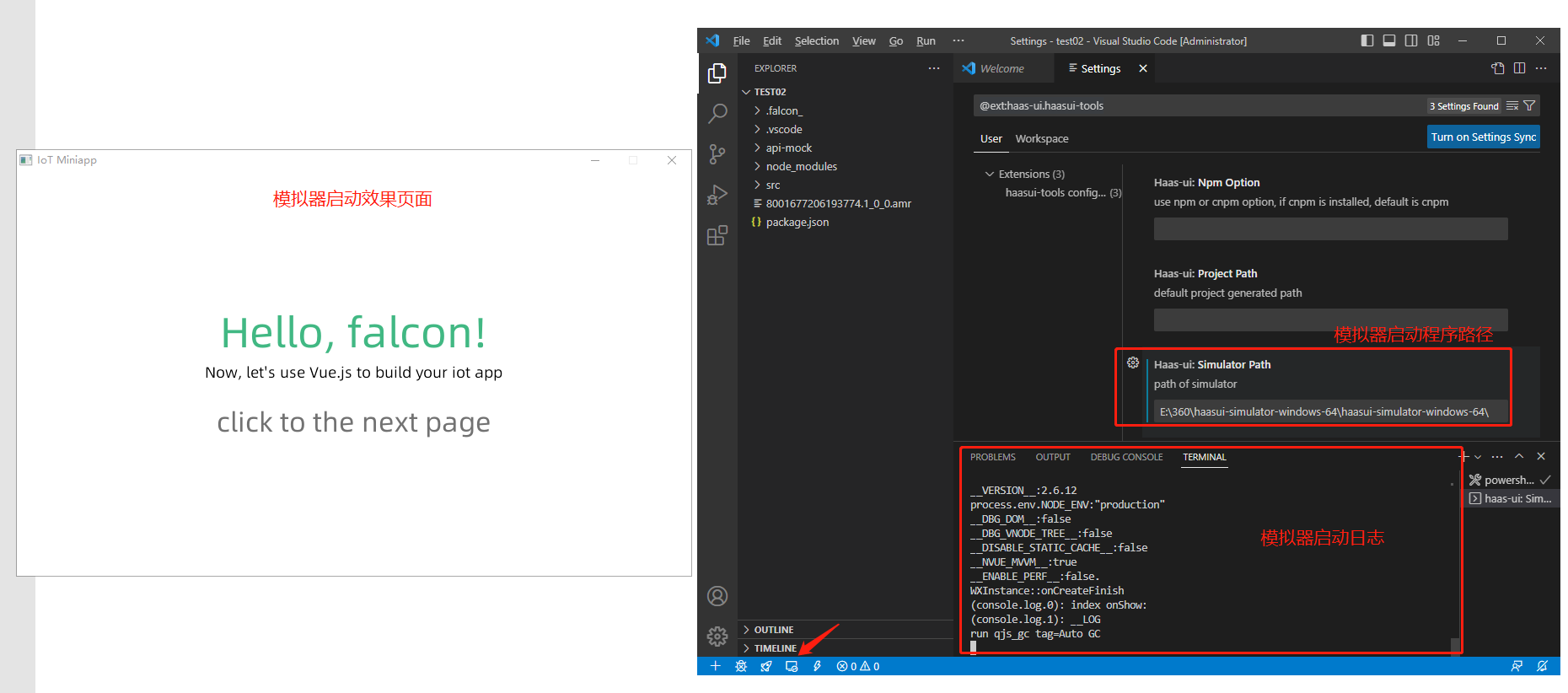Open Source Control view in activity bar

[x=717, y=153]
